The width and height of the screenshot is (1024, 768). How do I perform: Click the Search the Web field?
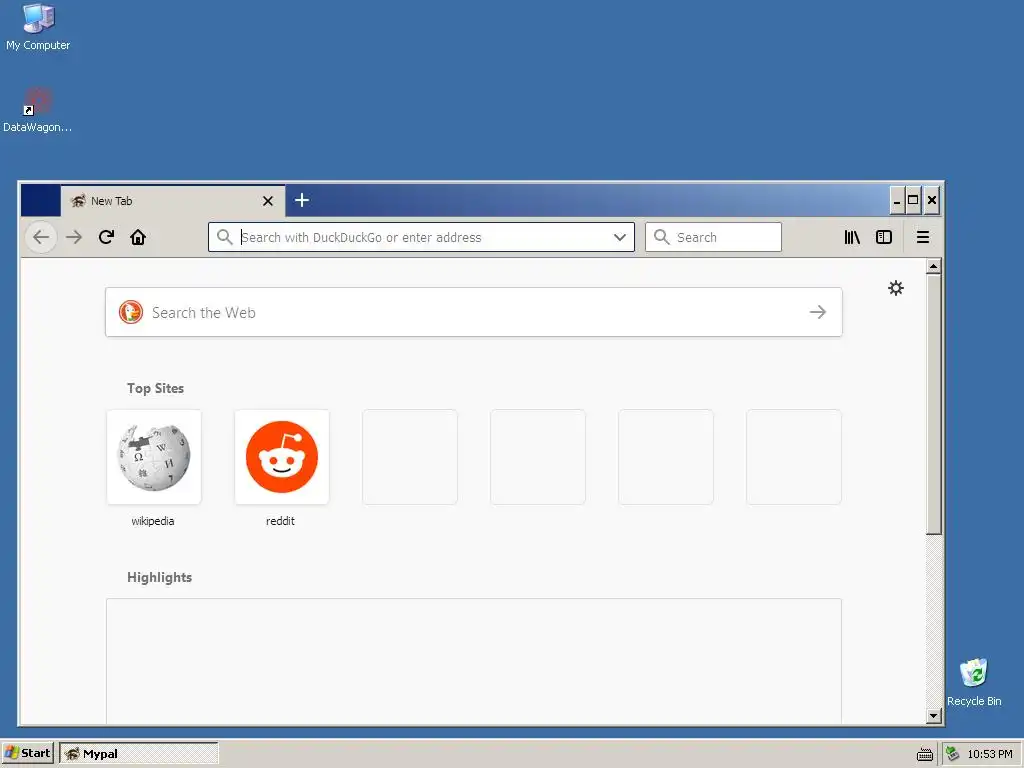(473, 312)
